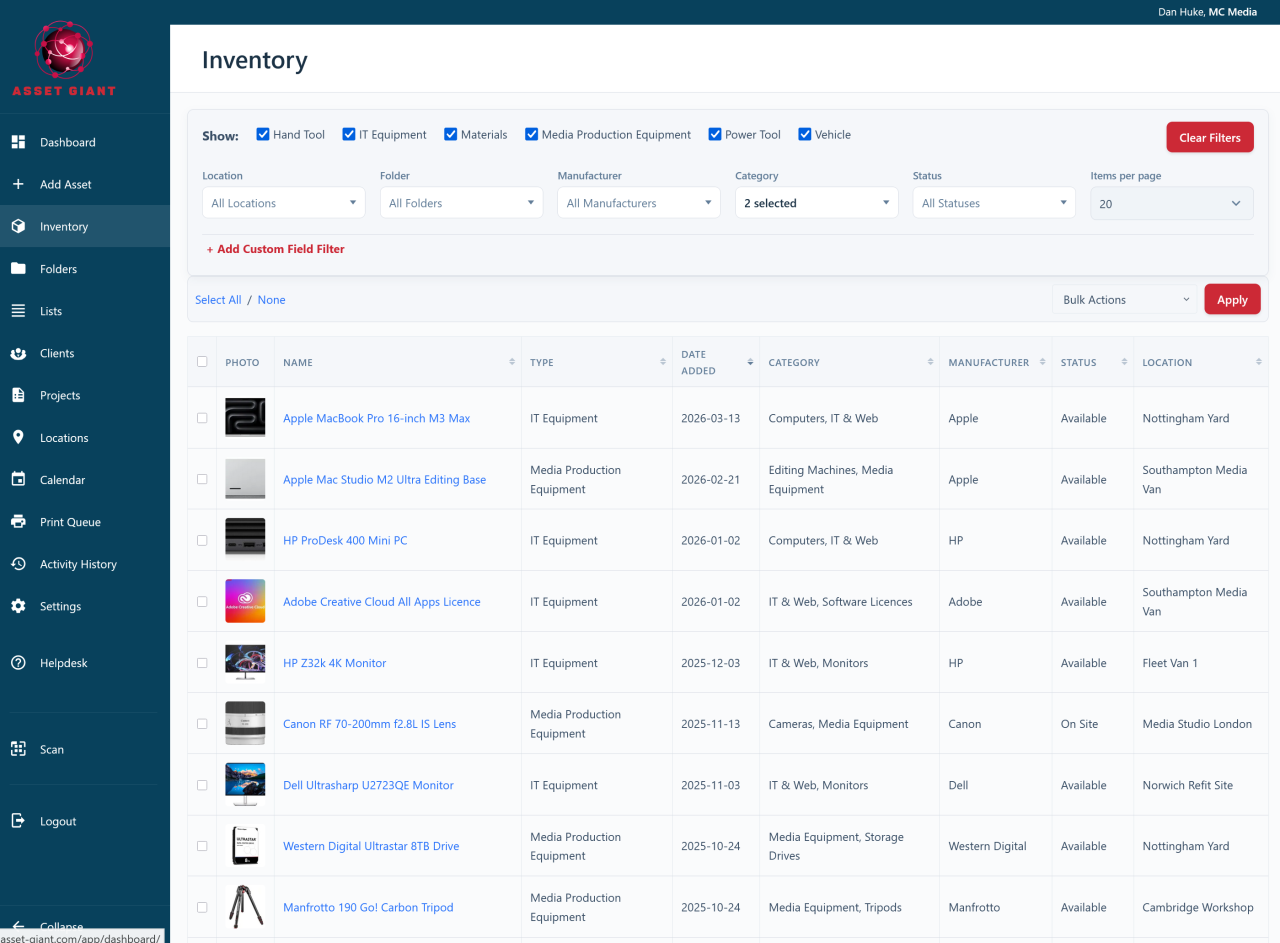This screenshot has height=943, width=1280.
Task: Sort by Status column sort arrows
Action: click(1125, 362)
